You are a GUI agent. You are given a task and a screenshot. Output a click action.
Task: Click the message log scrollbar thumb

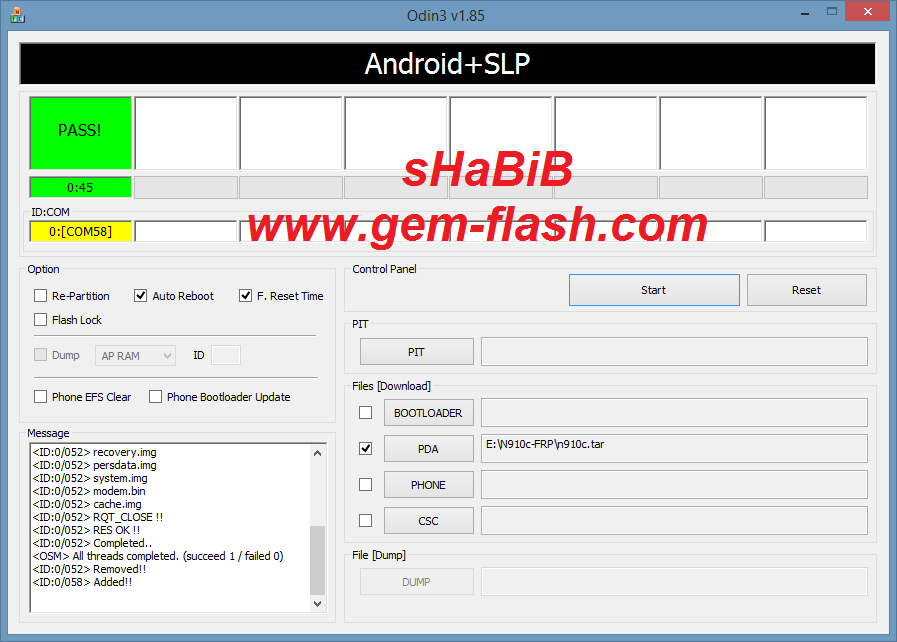click(317, 560)
